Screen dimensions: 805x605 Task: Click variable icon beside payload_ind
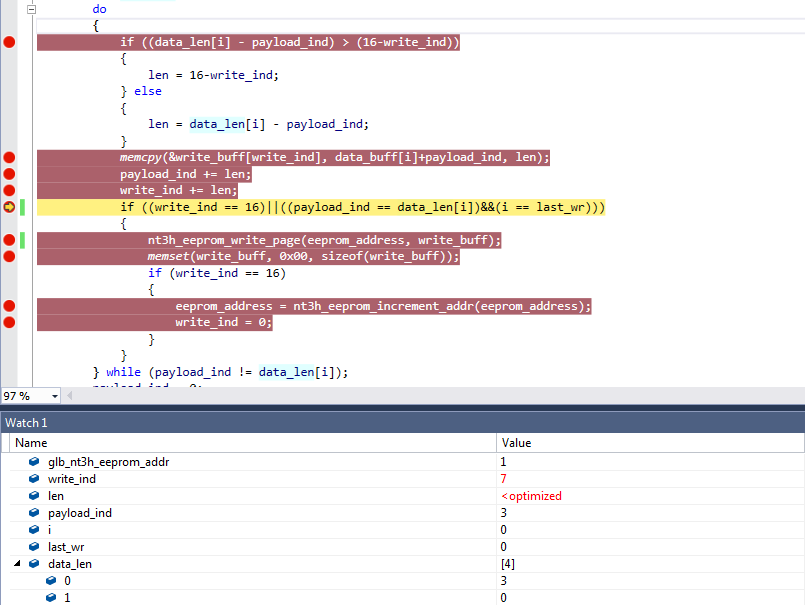[x=34, y=512]
